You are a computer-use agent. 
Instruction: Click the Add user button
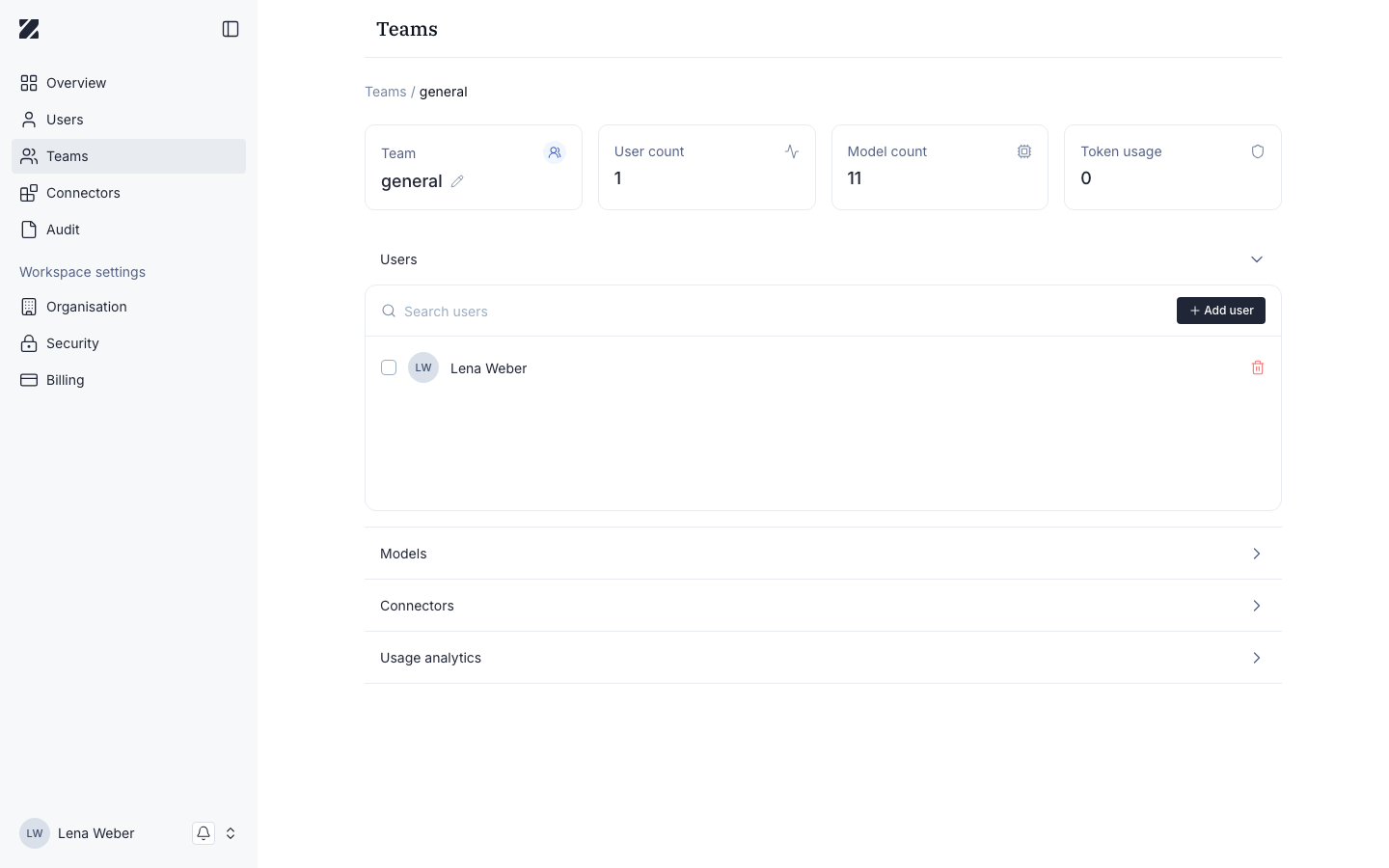(1221, 311)
